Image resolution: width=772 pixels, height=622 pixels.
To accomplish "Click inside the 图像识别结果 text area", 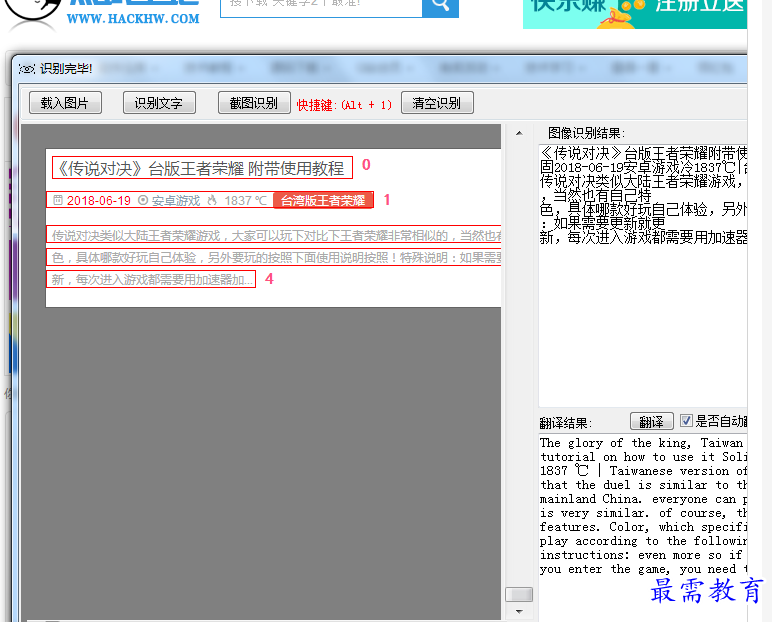I will coord(643,276).
